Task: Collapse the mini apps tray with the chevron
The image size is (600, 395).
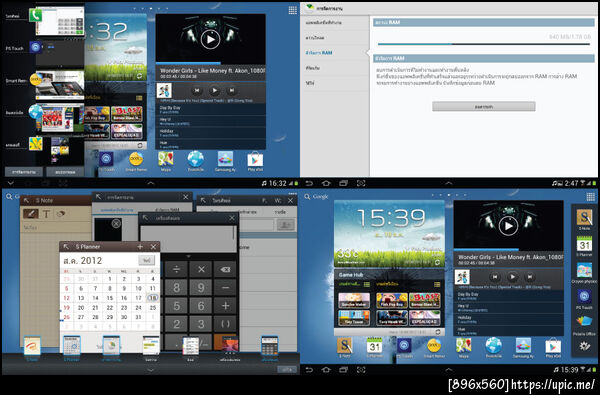Action: pos(150,370)
